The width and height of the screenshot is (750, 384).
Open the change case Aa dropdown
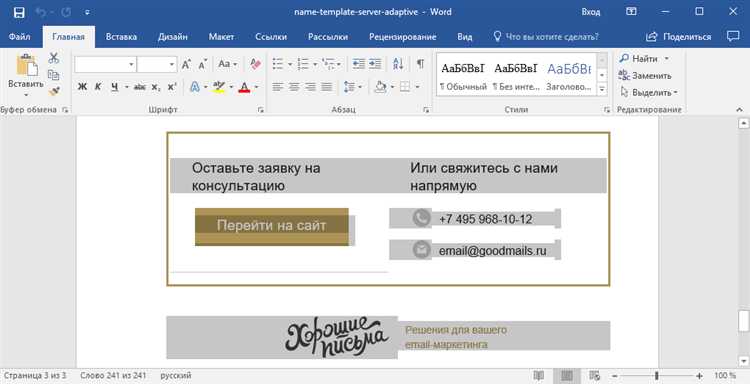pos(228,64)
